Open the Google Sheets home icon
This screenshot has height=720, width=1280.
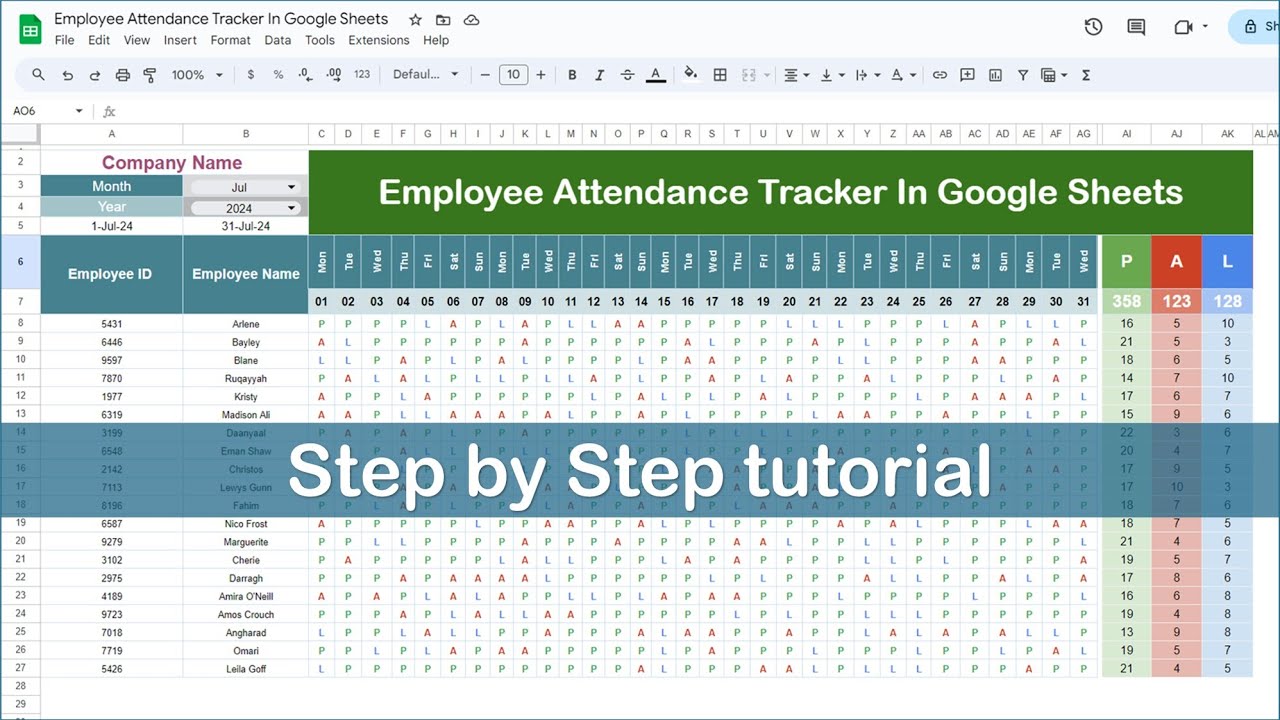tap(31, 30)
